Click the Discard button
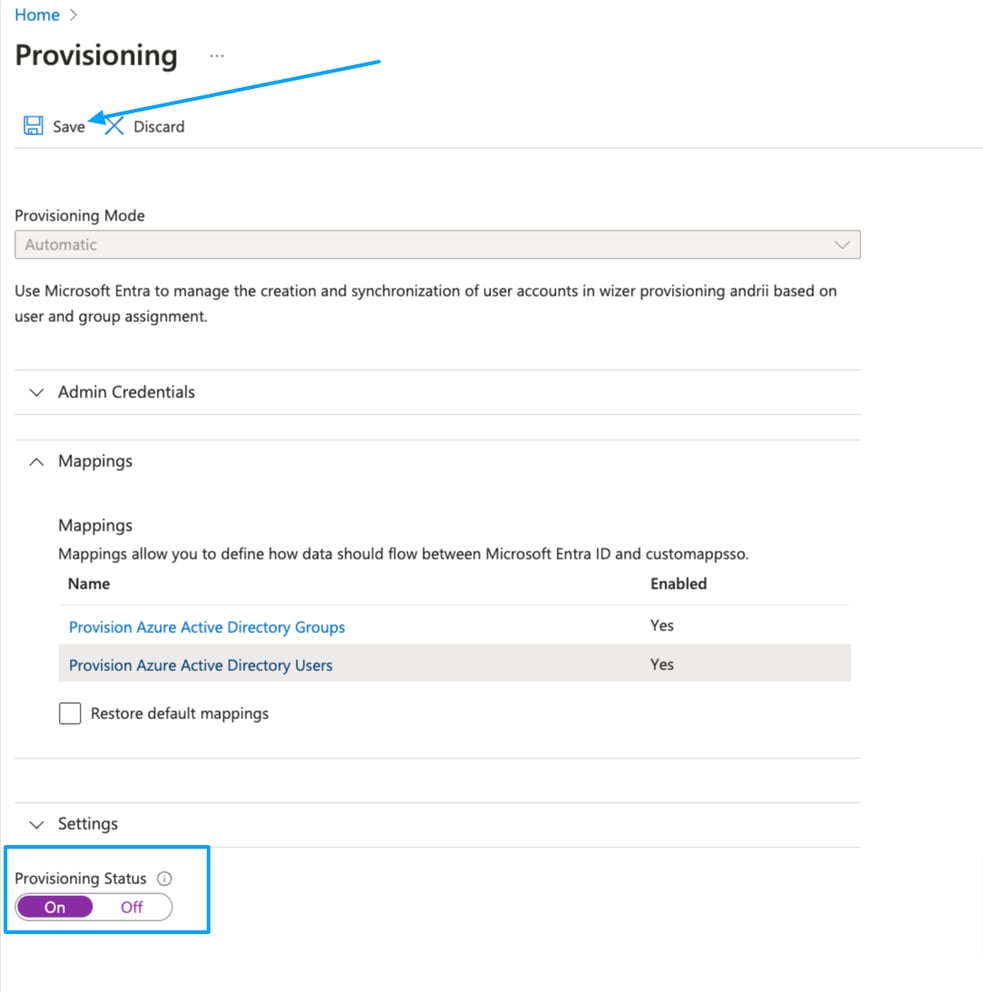 [x=158, y=126]
